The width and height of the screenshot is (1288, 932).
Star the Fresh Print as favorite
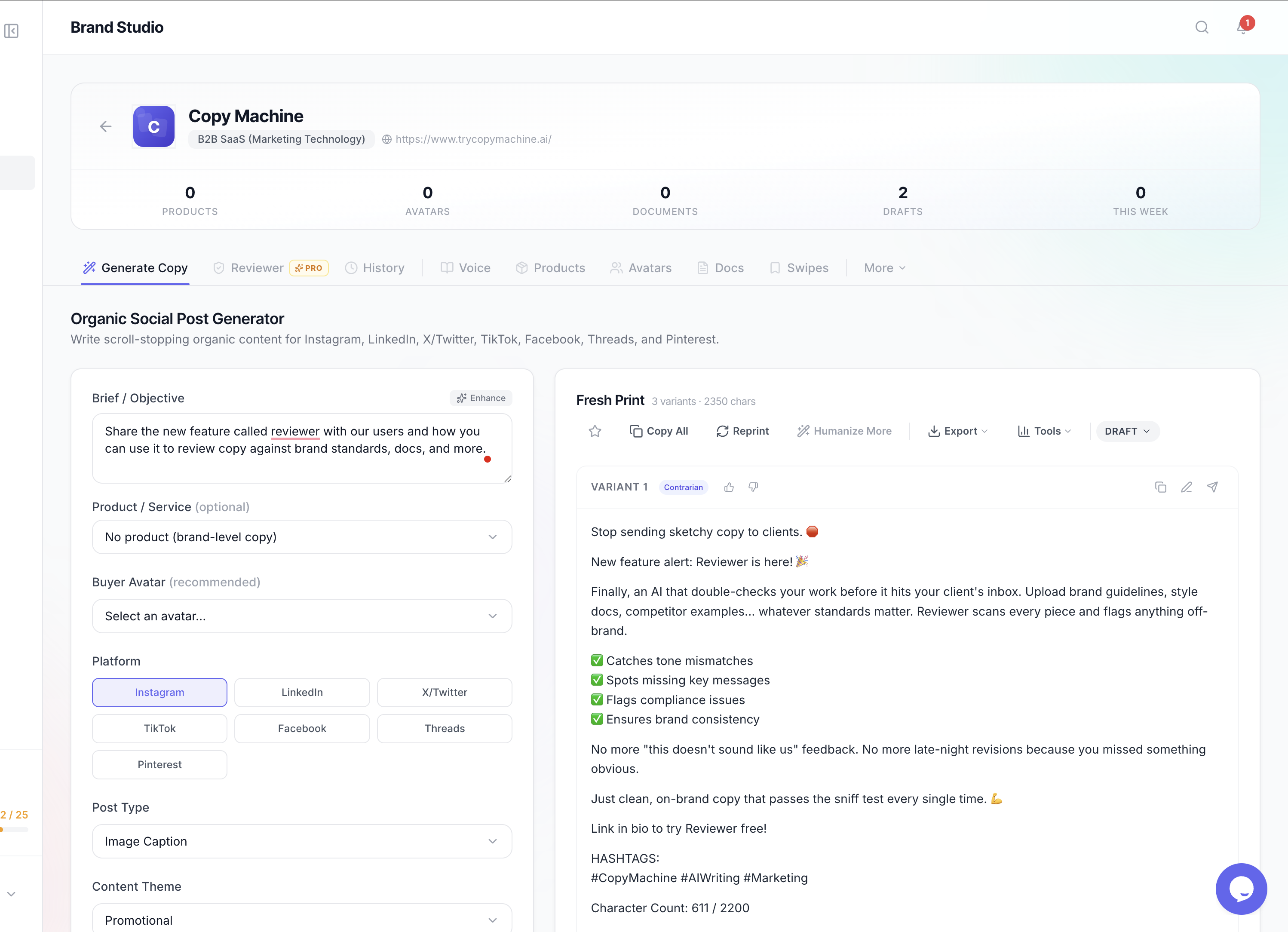tap(595, 431)
